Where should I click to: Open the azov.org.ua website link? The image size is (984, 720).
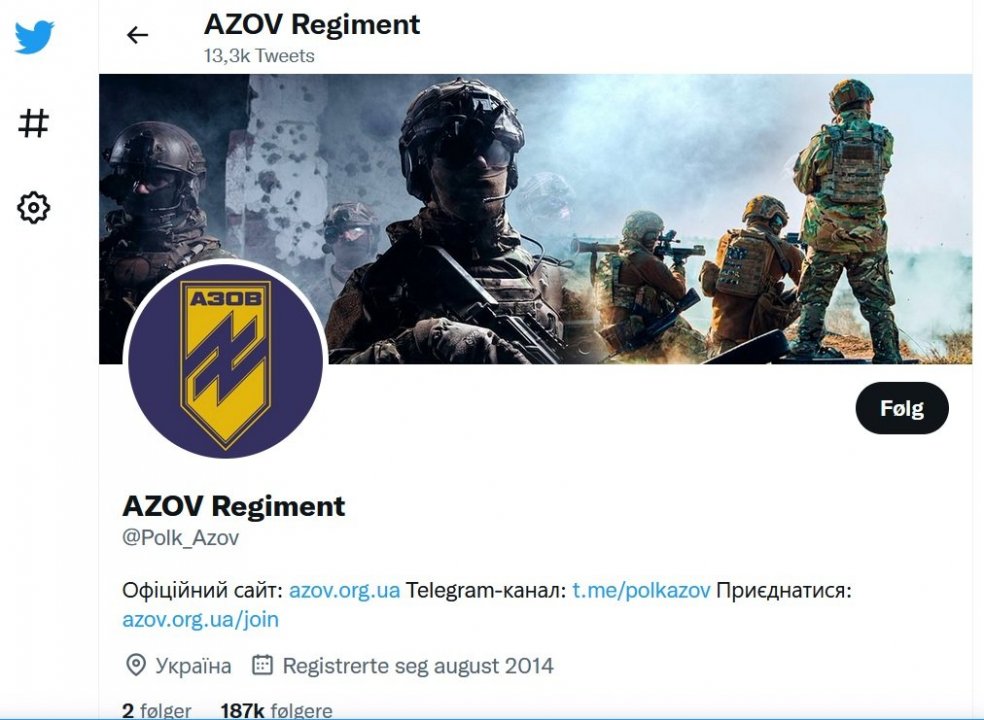click(344, 591)
